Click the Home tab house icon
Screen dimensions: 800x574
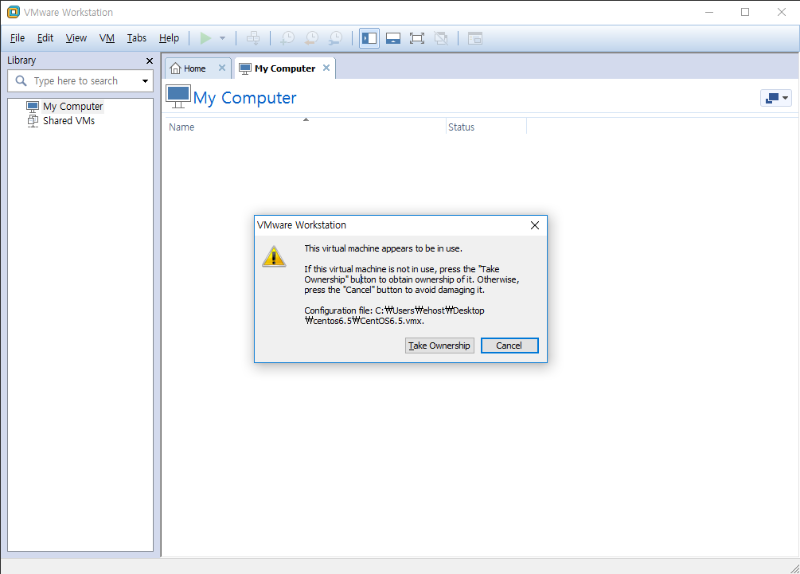tap(176, 68)
